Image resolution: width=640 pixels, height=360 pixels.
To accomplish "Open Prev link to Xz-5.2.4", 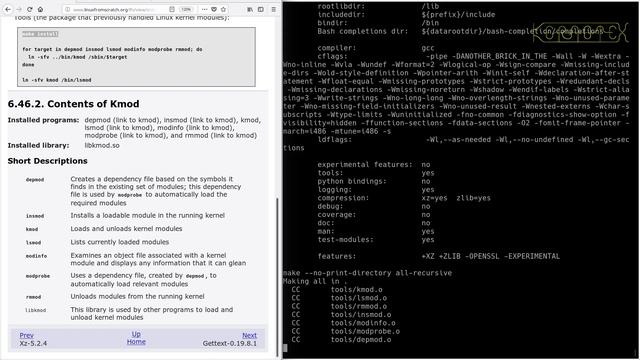I will tap(27, 335).
